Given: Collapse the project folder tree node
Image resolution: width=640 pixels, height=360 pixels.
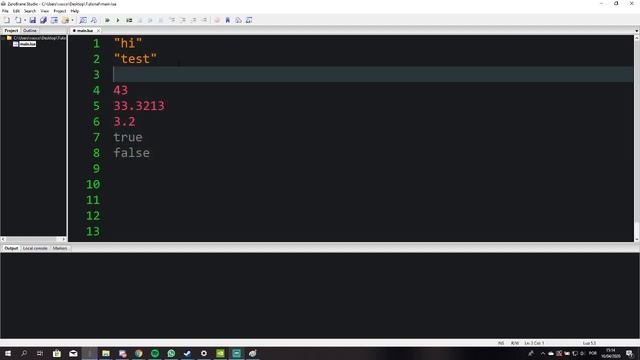Looking at the screenshot, I should (x=3, y=38).
